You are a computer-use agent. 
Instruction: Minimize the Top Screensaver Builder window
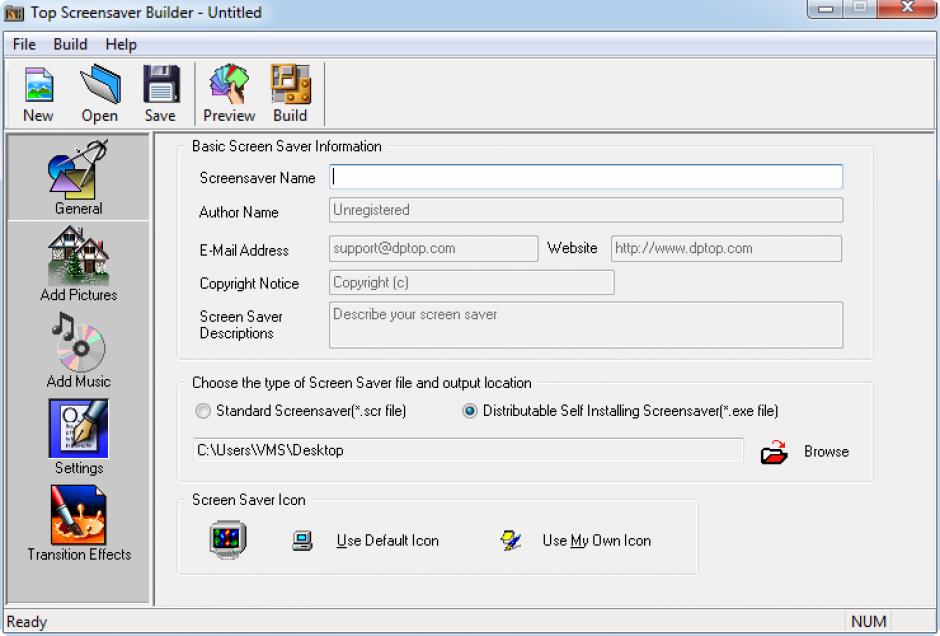825,8
